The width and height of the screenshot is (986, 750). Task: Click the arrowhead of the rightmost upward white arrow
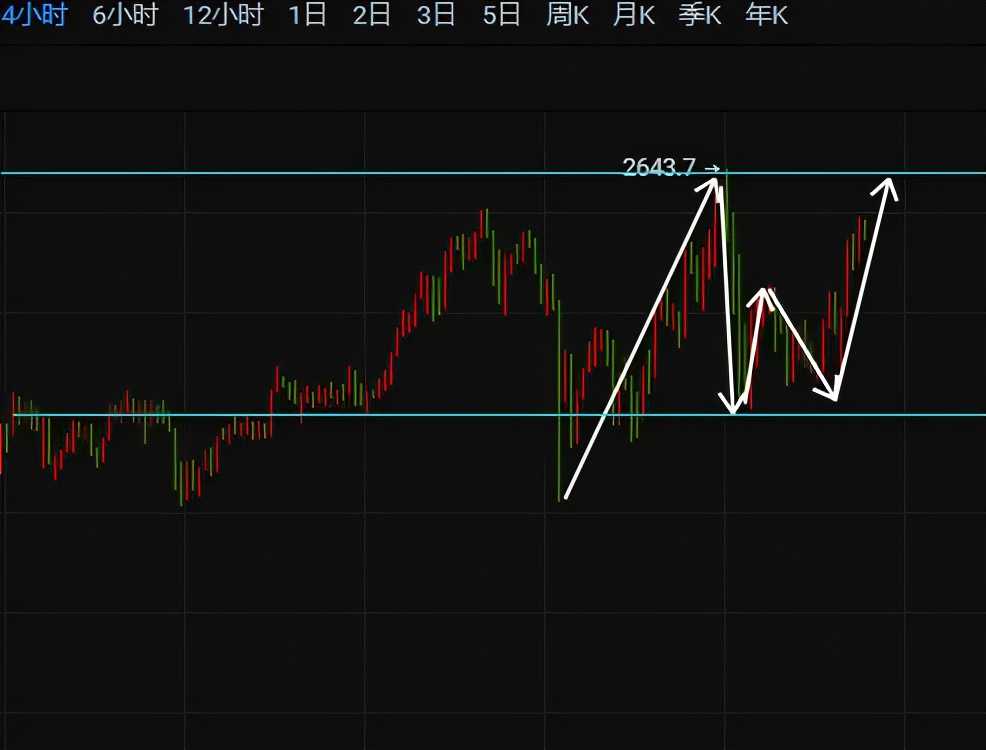[x=887, y=186]
